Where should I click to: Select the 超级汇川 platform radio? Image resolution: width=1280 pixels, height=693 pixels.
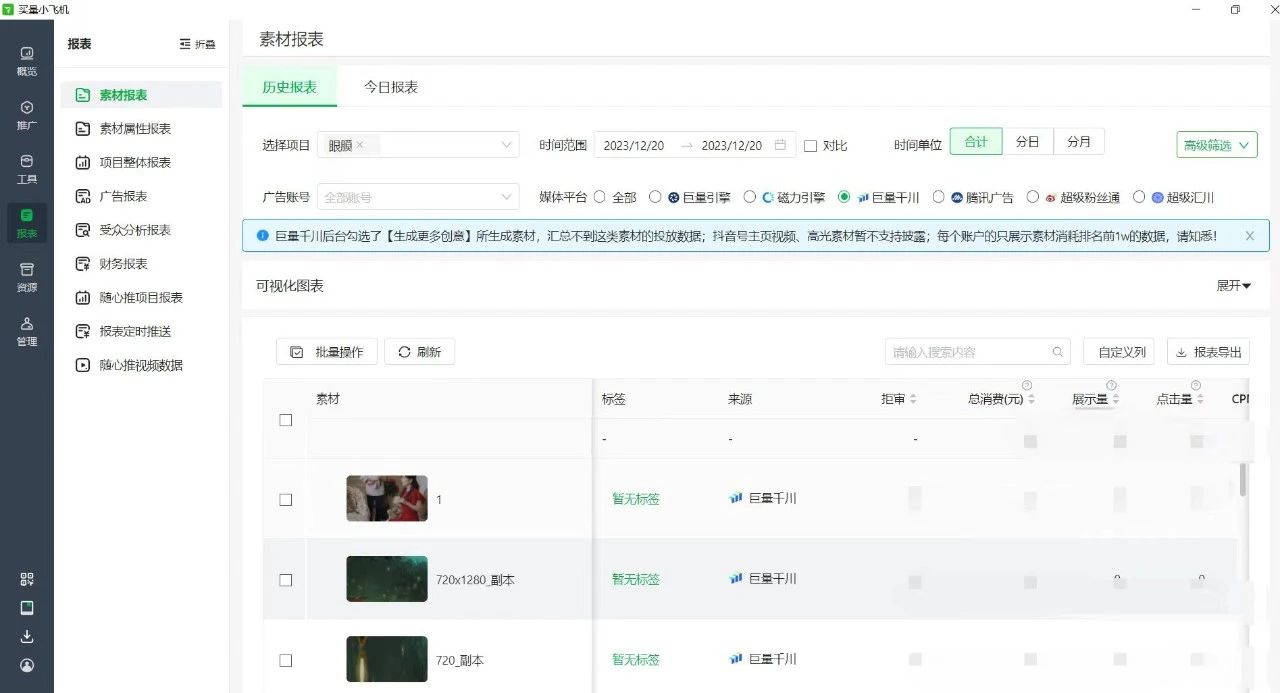(x=1139, y=197)
